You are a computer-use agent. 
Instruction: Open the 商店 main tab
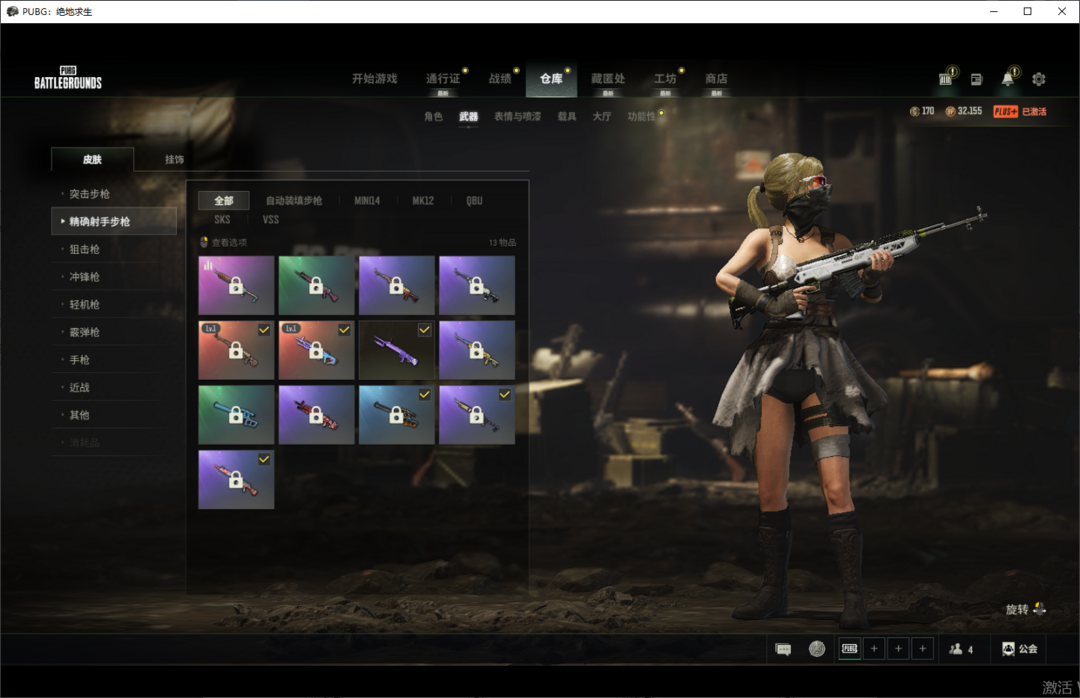click(x=716, y=79)
